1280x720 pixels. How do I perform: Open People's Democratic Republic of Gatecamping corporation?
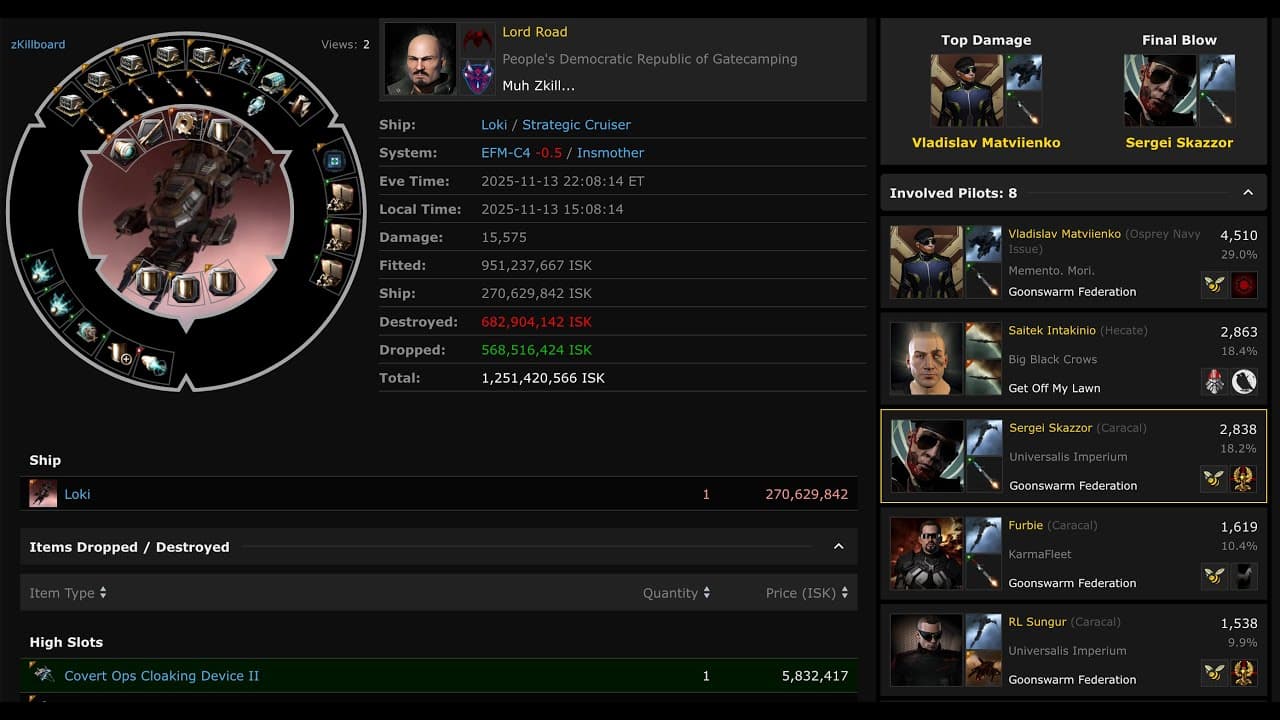[650, 59]
